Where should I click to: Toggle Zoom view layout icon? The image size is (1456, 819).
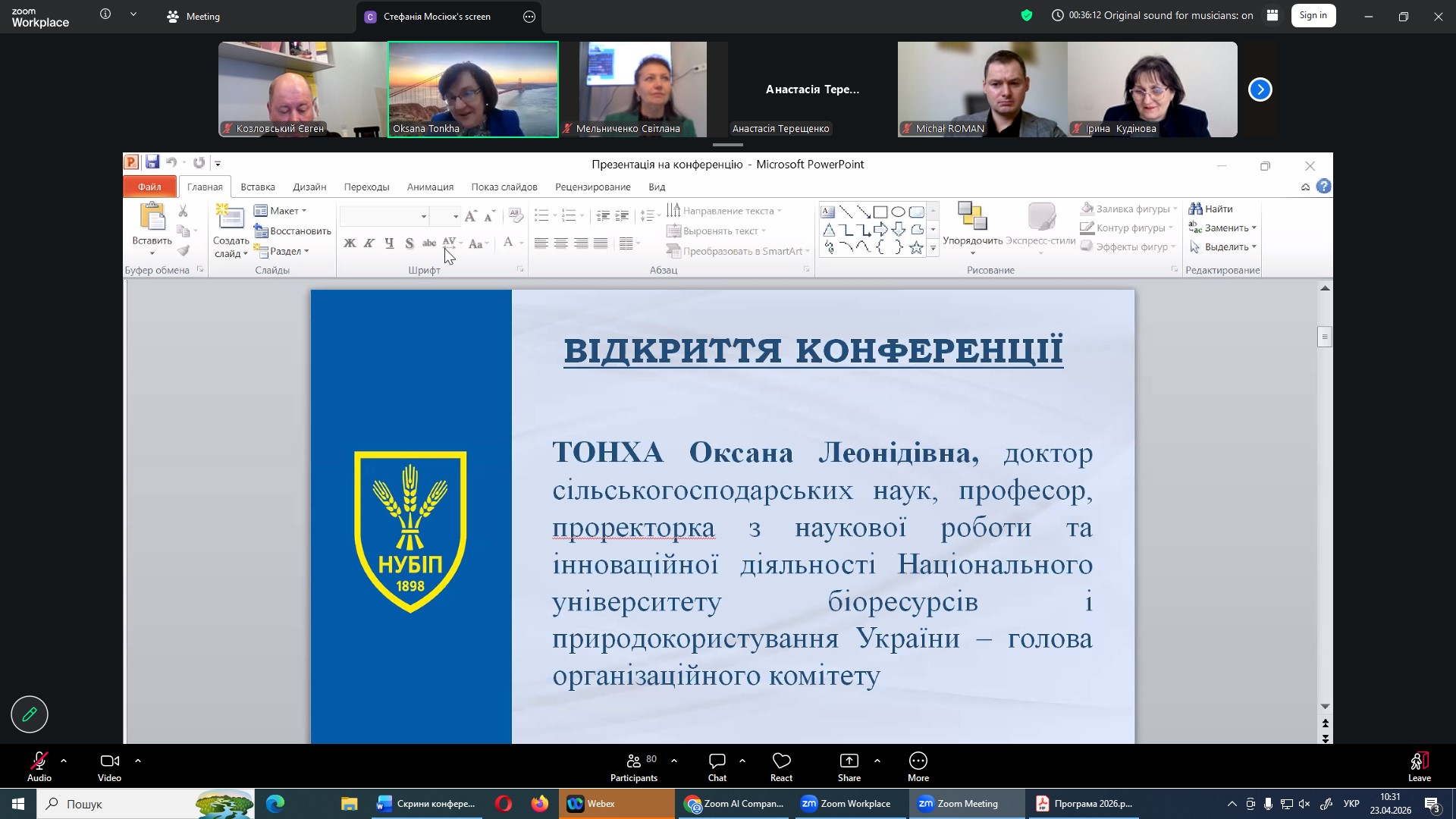1272,15
